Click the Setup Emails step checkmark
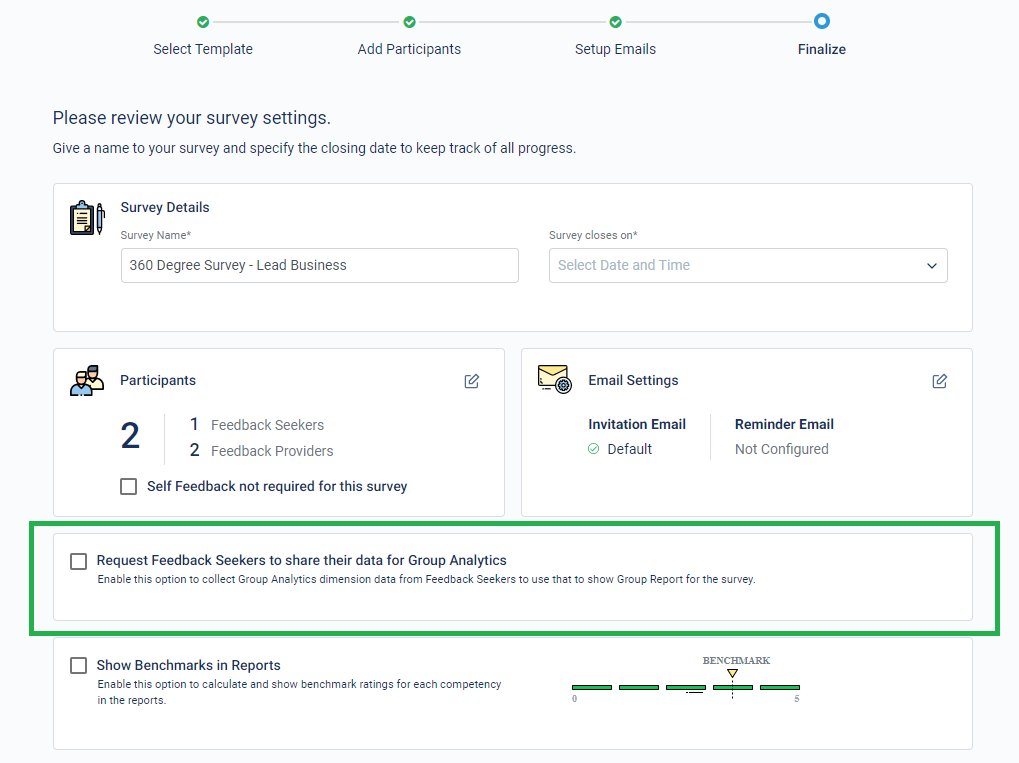The image size is (1019, 763). click(615, 22)
